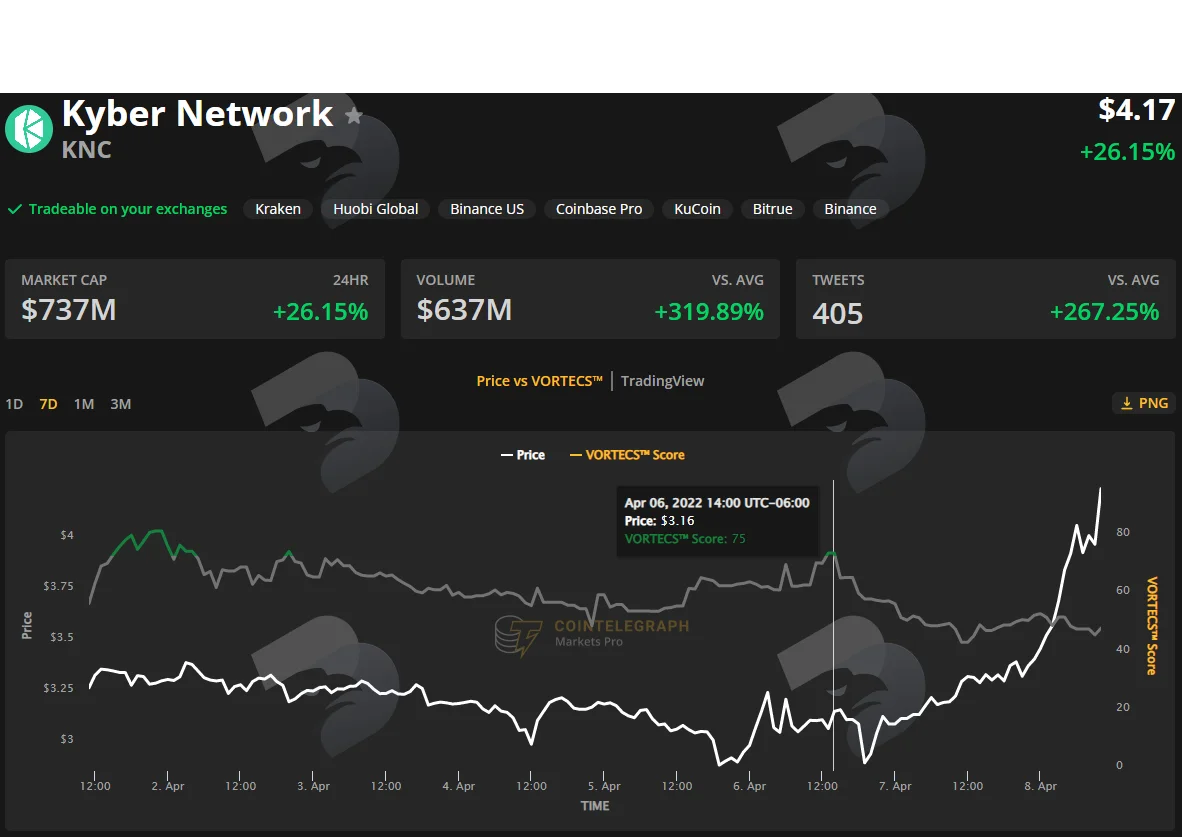Click the $4.17 current price
Viewport: 1182px width, 837px height.
click(x=1137, y=110)
